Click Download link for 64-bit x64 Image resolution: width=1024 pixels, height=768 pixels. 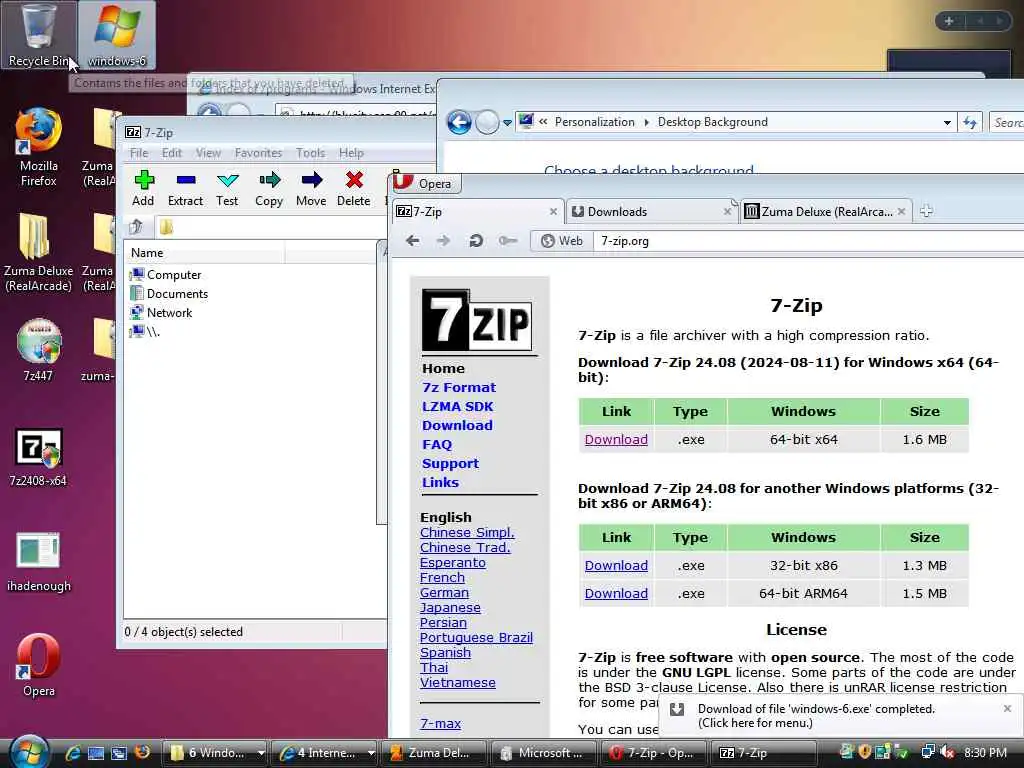(x=616, y=440)
